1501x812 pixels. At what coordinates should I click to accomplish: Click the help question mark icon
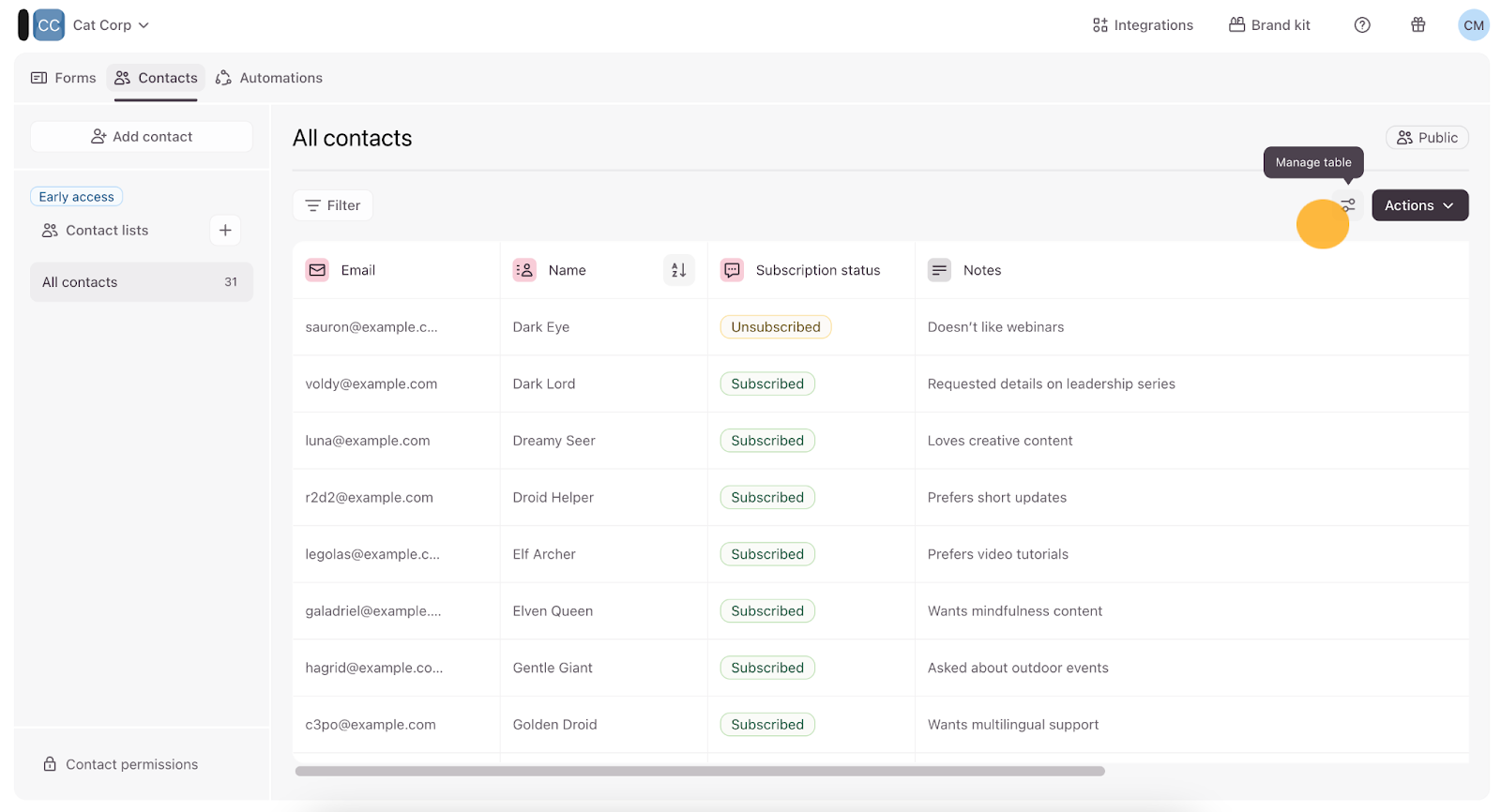1362,25
